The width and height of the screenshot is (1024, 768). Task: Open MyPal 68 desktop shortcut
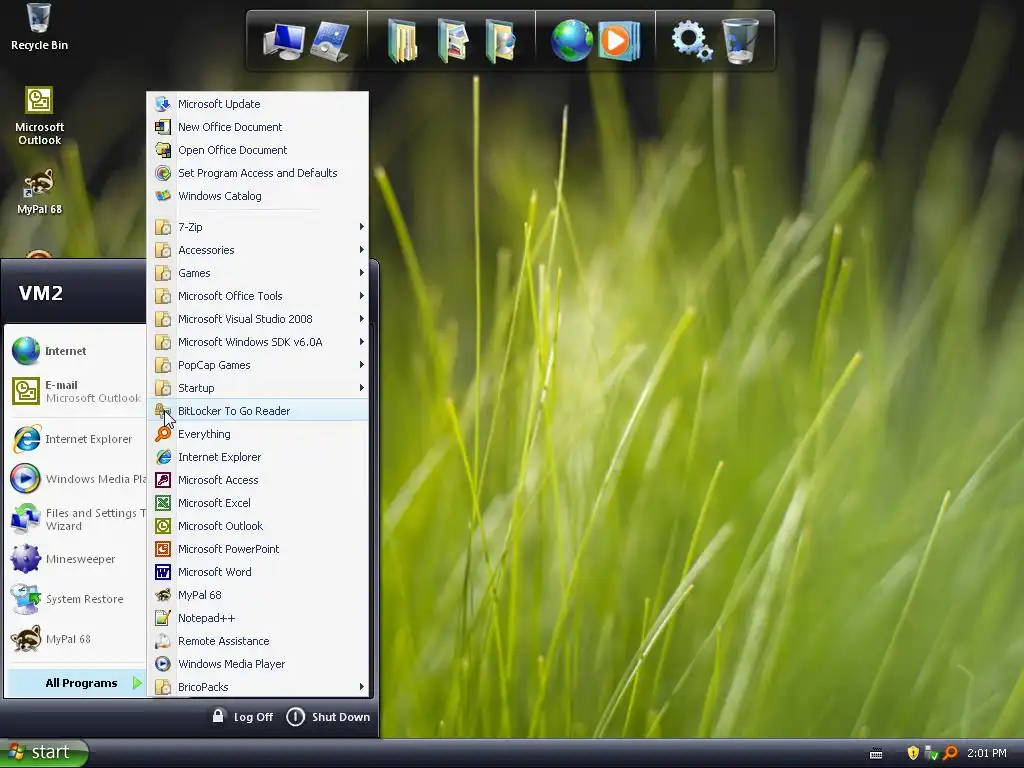pyautogui.click(x=39, y=192)
